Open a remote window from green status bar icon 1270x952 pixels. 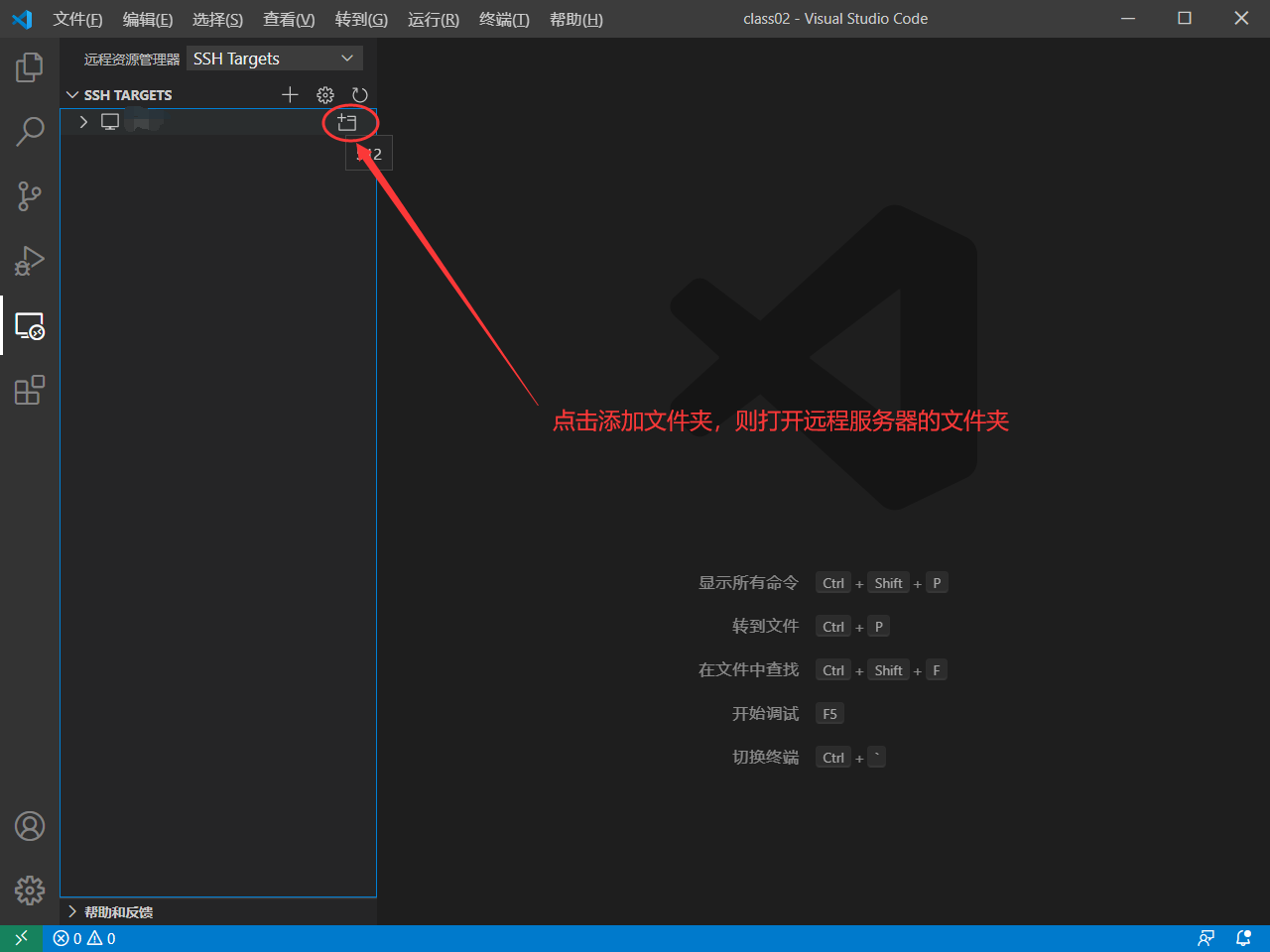click(x=22, y=938)
